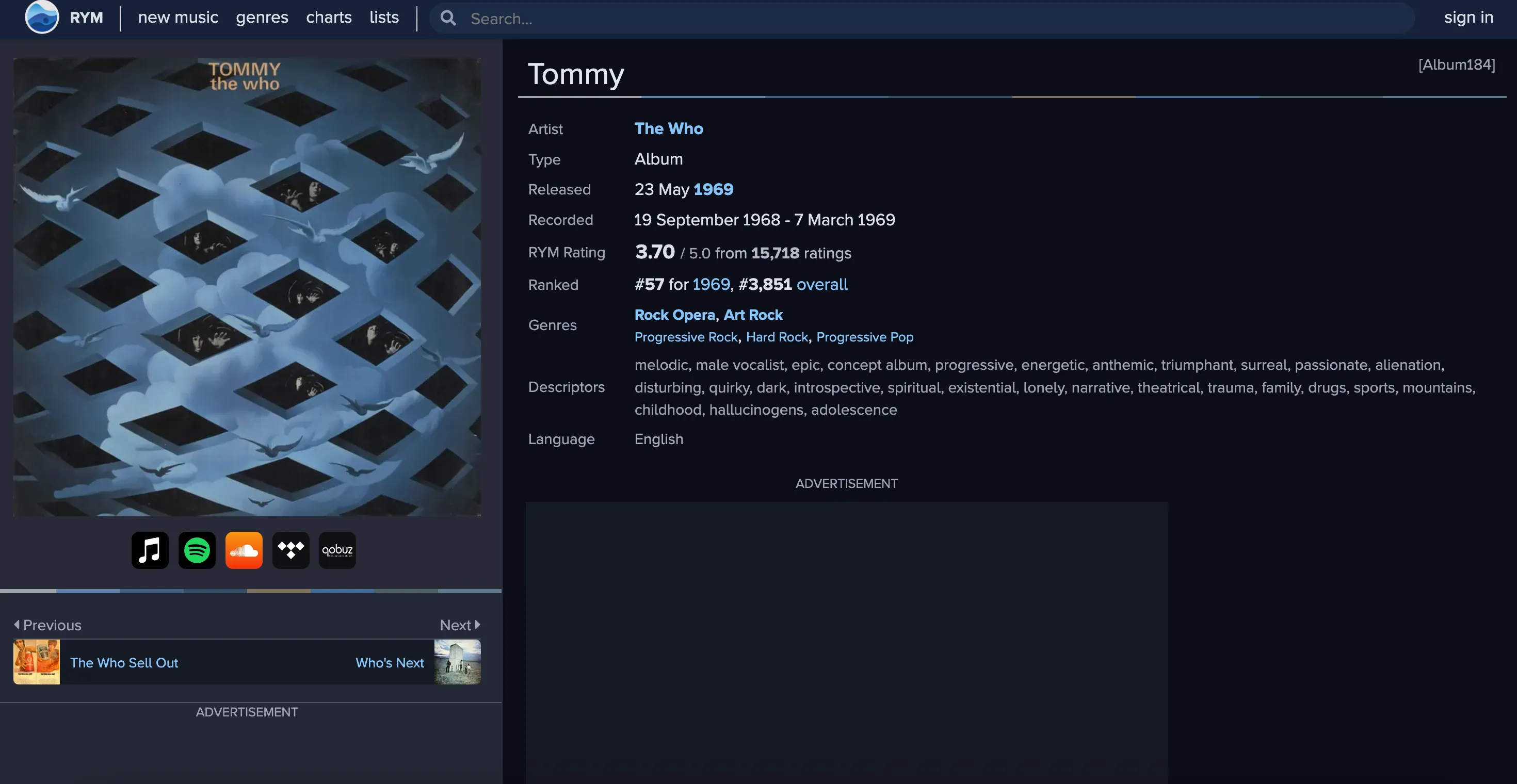Image resolution: width=1517 pixels, height=784 pixels.
Task: Open The Who artist page
Action: [669, 129]
